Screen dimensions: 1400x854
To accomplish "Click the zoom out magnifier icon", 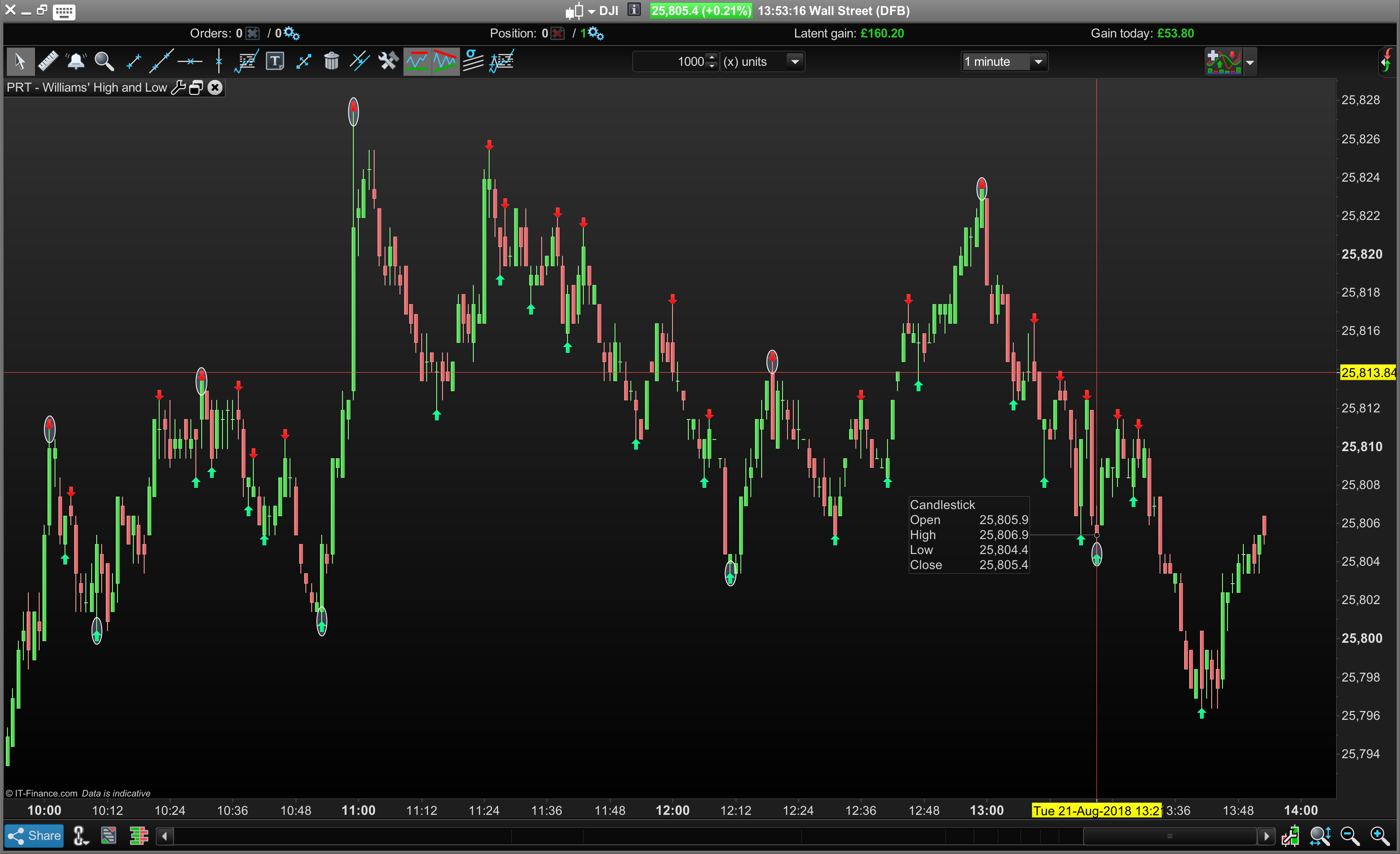I will [x=1350, y=836].
